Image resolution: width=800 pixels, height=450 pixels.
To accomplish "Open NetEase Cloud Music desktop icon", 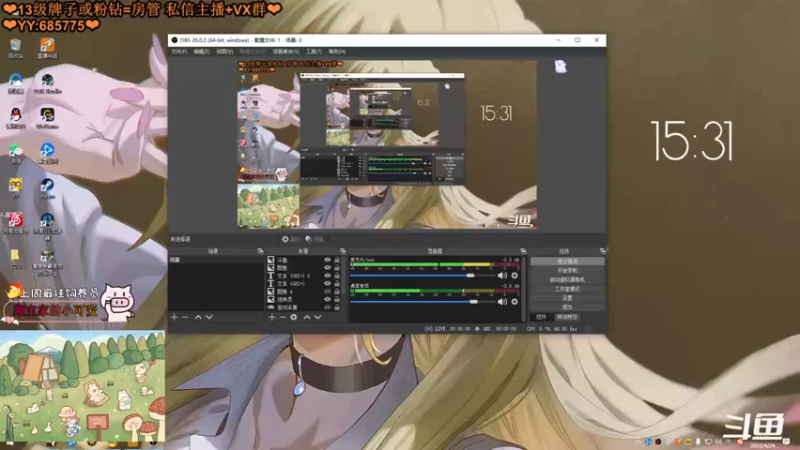I will pos(15,223).
